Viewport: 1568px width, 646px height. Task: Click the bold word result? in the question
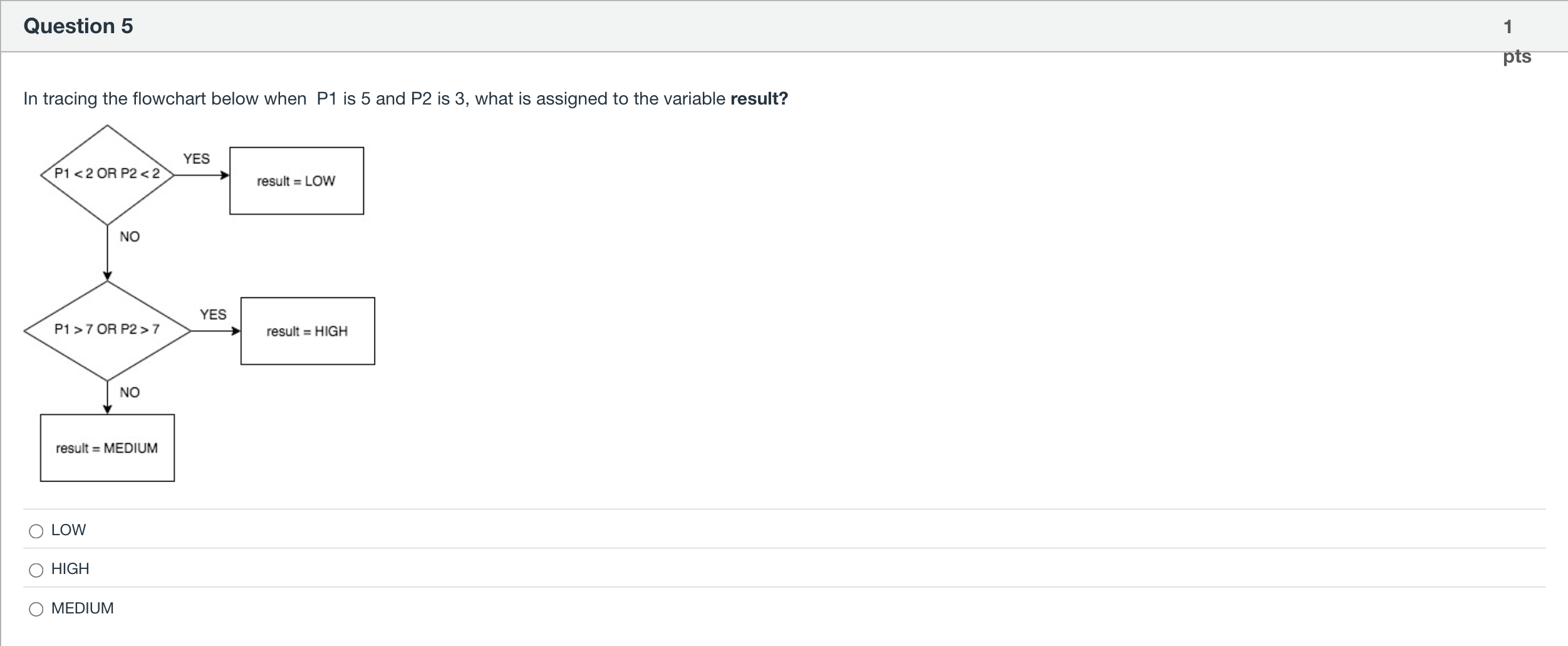759,99
